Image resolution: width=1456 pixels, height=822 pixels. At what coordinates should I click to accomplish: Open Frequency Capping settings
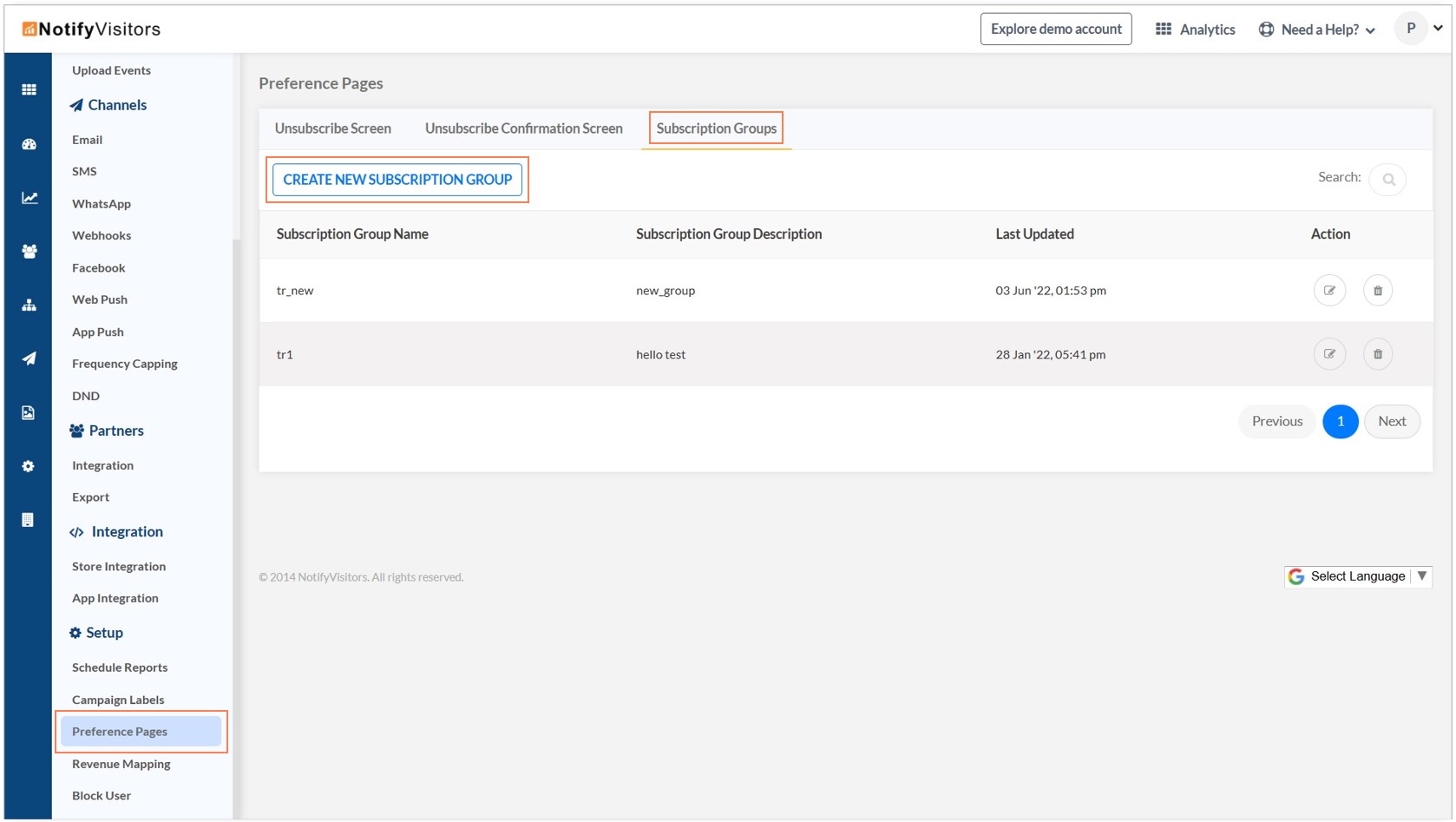[125, 364]
